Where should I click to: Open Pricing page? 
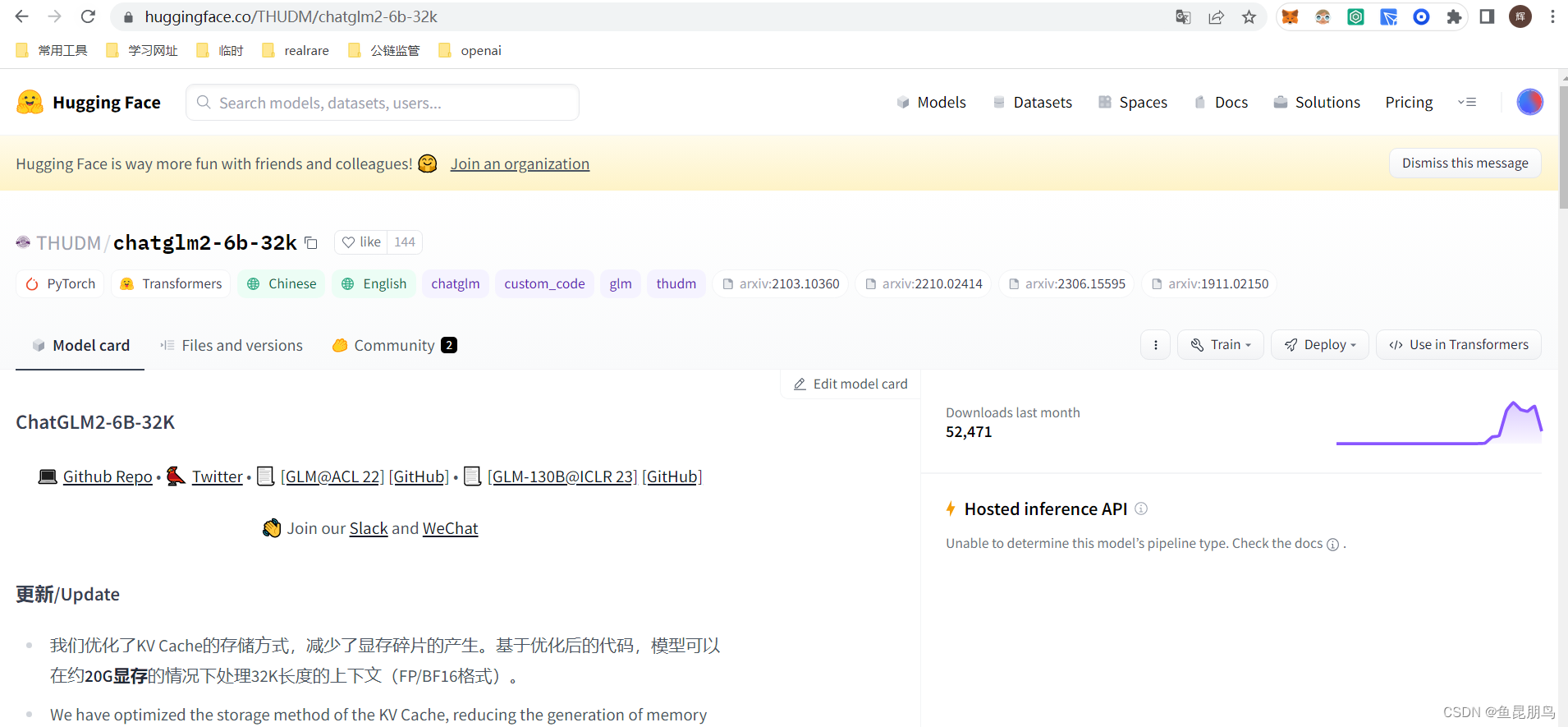click(1409, 102)
